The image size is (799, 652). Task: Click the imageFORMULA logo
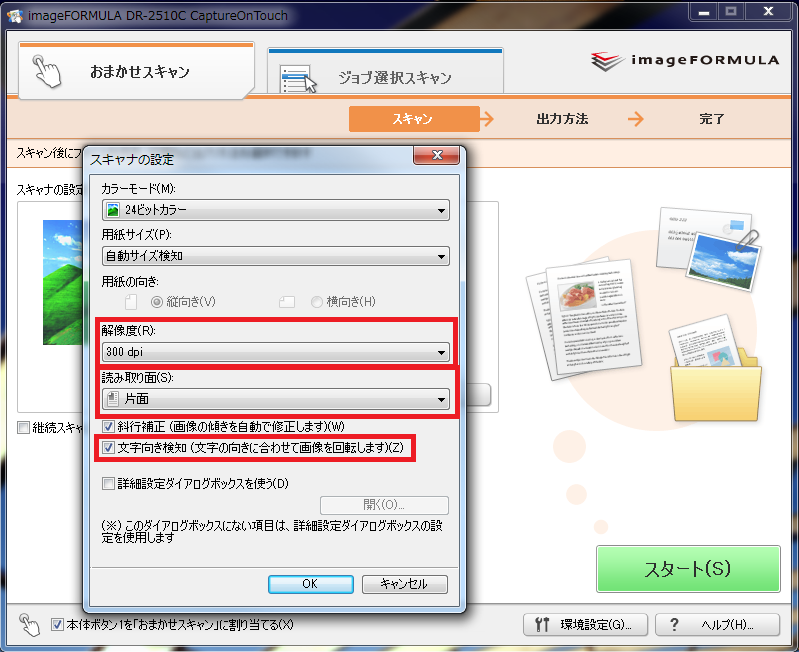pyautogui.click(x=685, y=61)
